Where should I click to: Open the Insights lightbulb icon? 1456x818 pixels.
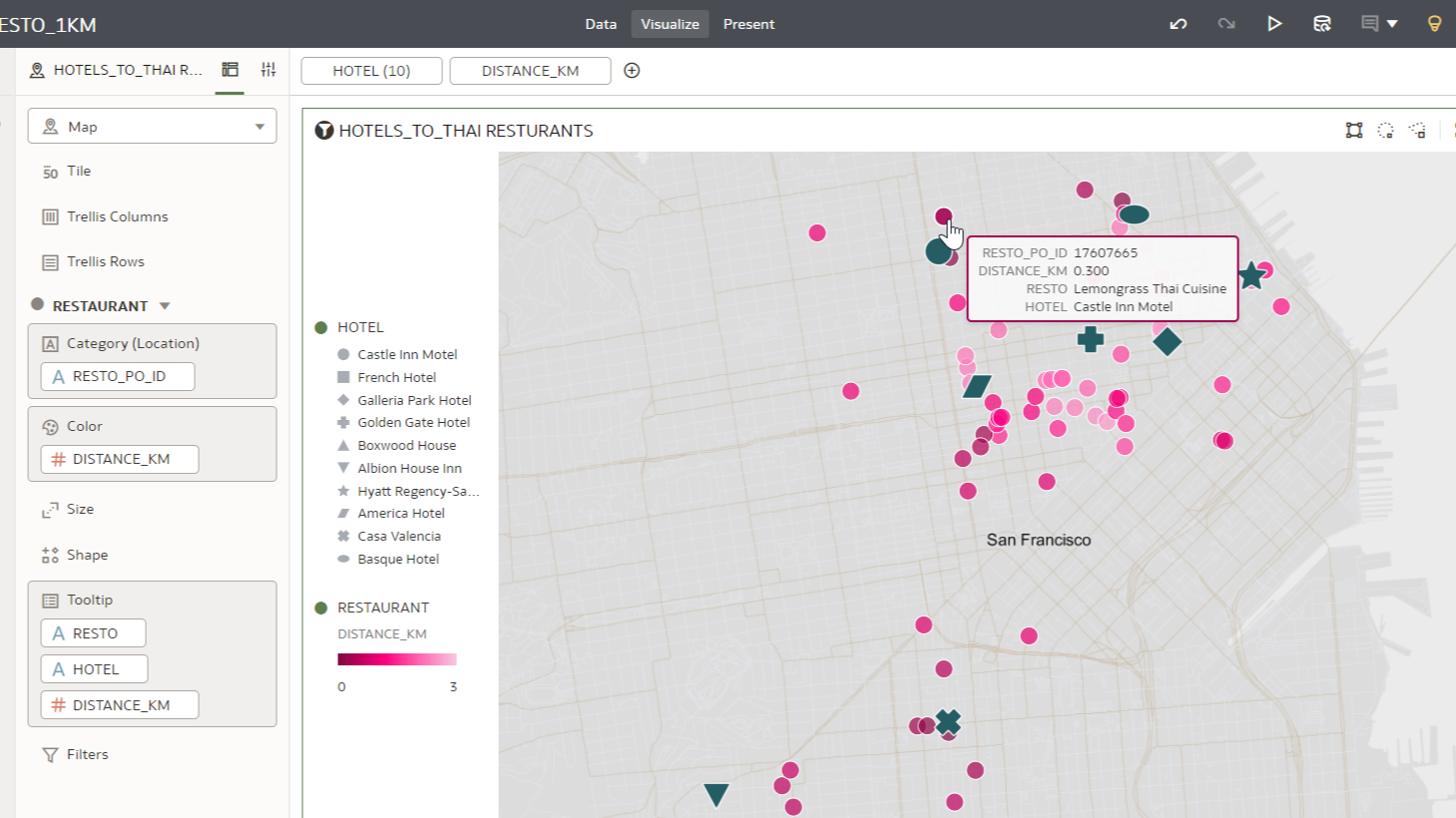point(1434,23)
